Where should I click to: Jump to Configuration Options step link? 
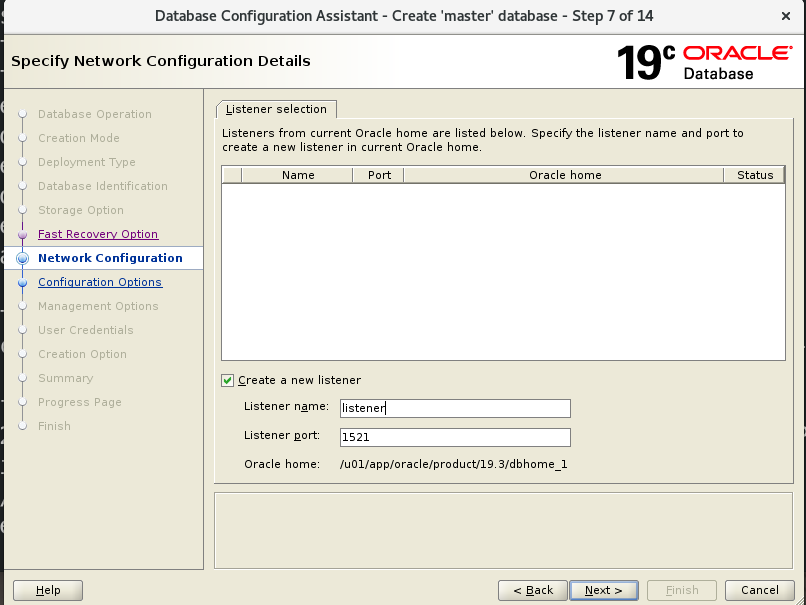click(100, 282)
